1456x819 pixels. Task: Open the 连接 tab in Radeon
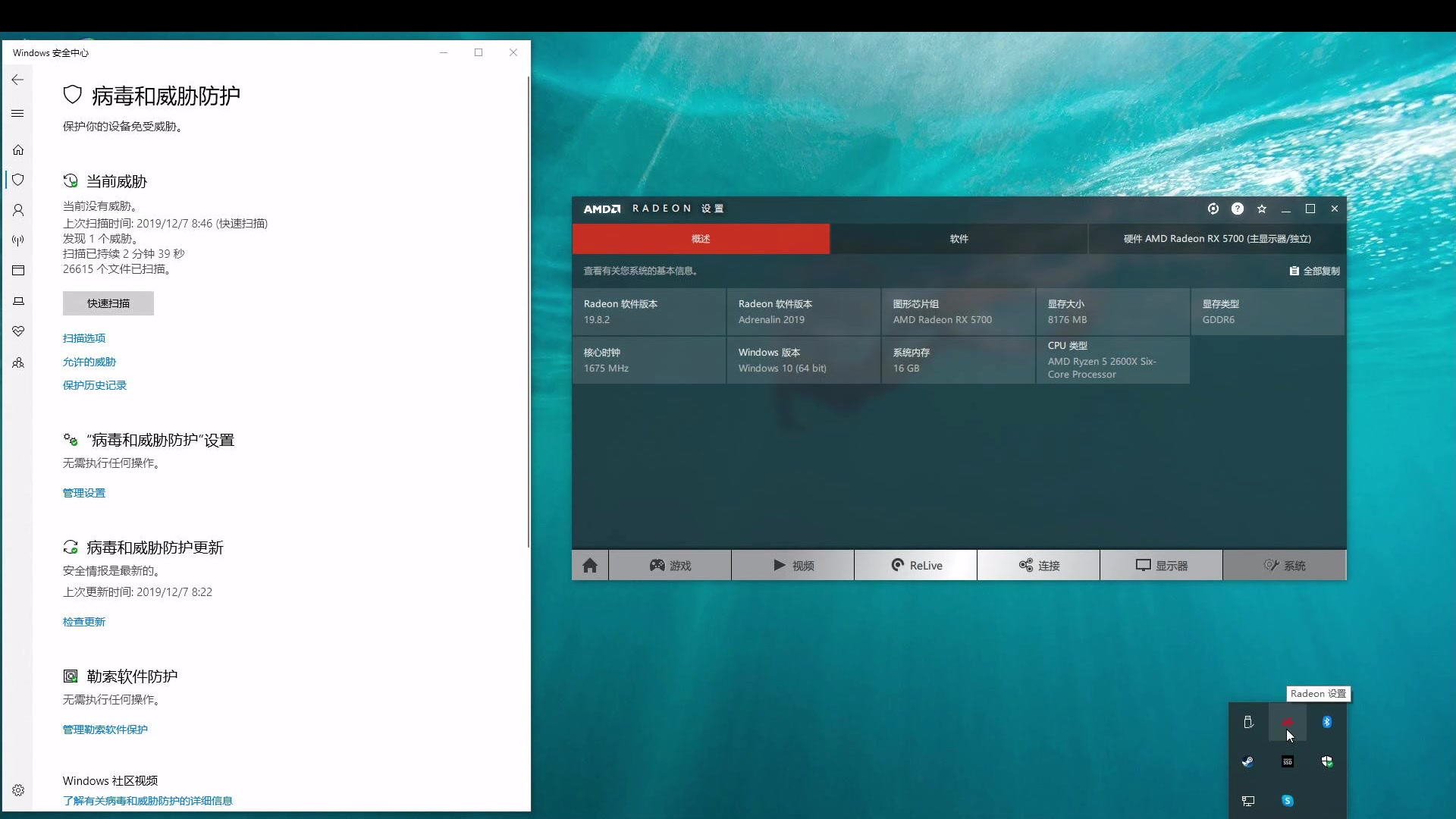(x=1039, y=566)
